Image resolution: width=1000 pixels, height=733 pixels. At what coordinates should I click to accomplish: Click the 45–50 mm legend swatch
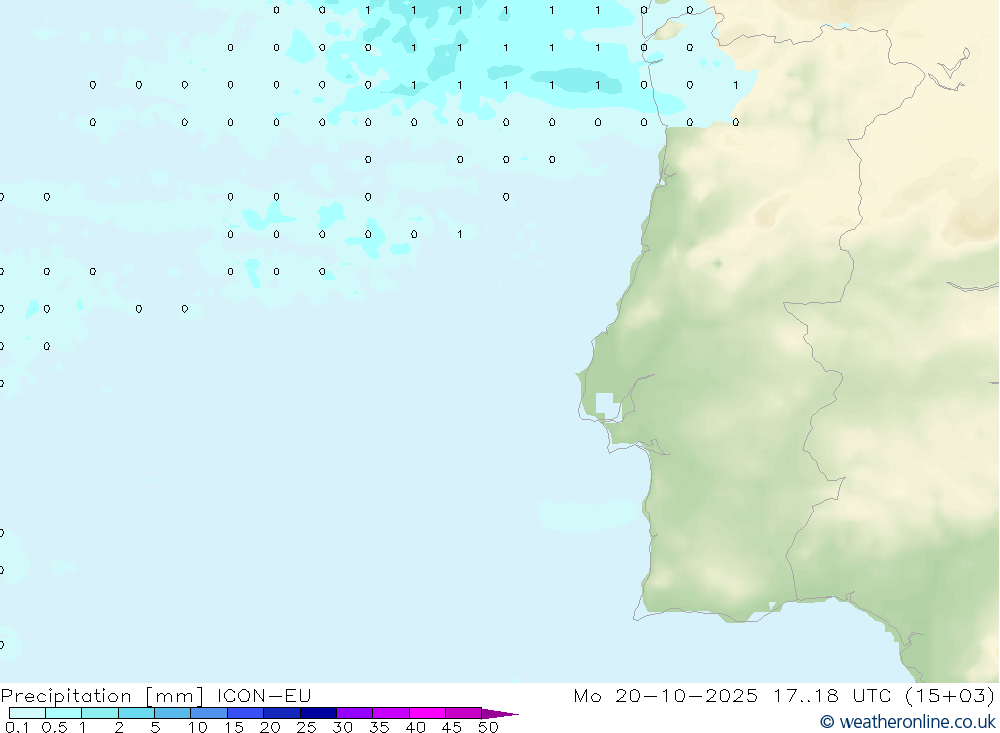463,713
